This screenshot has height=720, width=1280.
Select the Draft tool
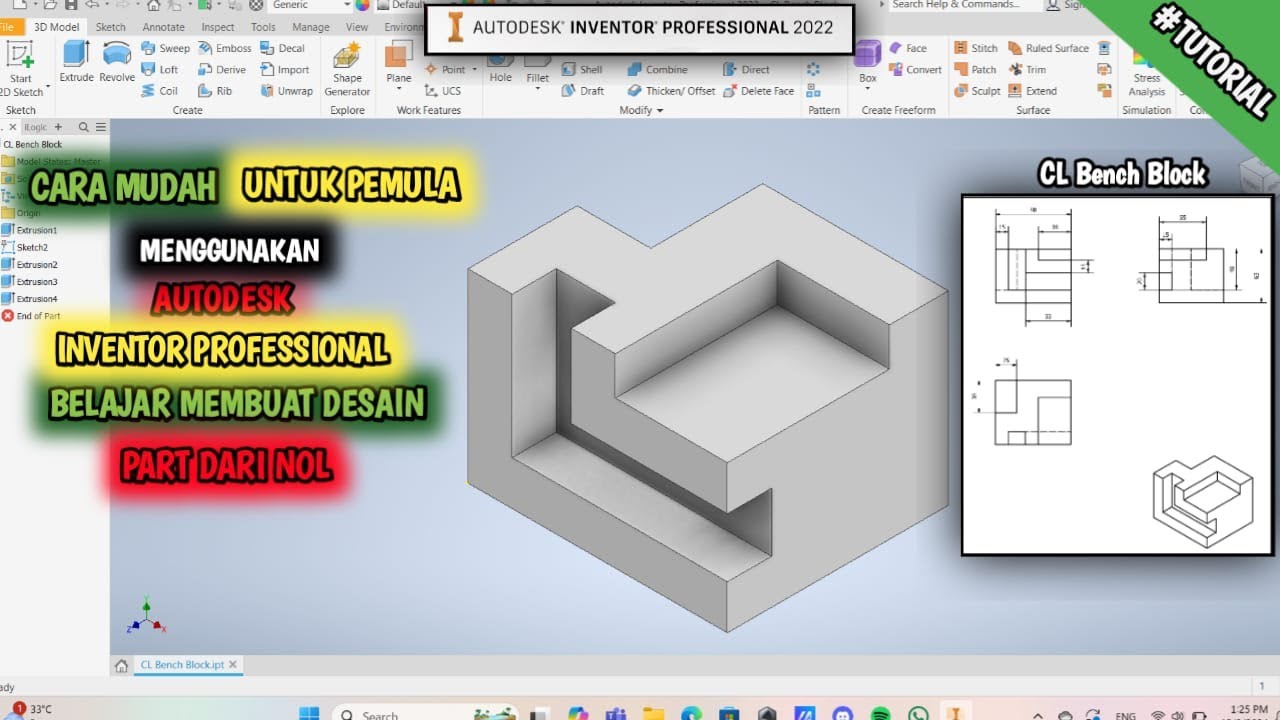click(582, 91)
